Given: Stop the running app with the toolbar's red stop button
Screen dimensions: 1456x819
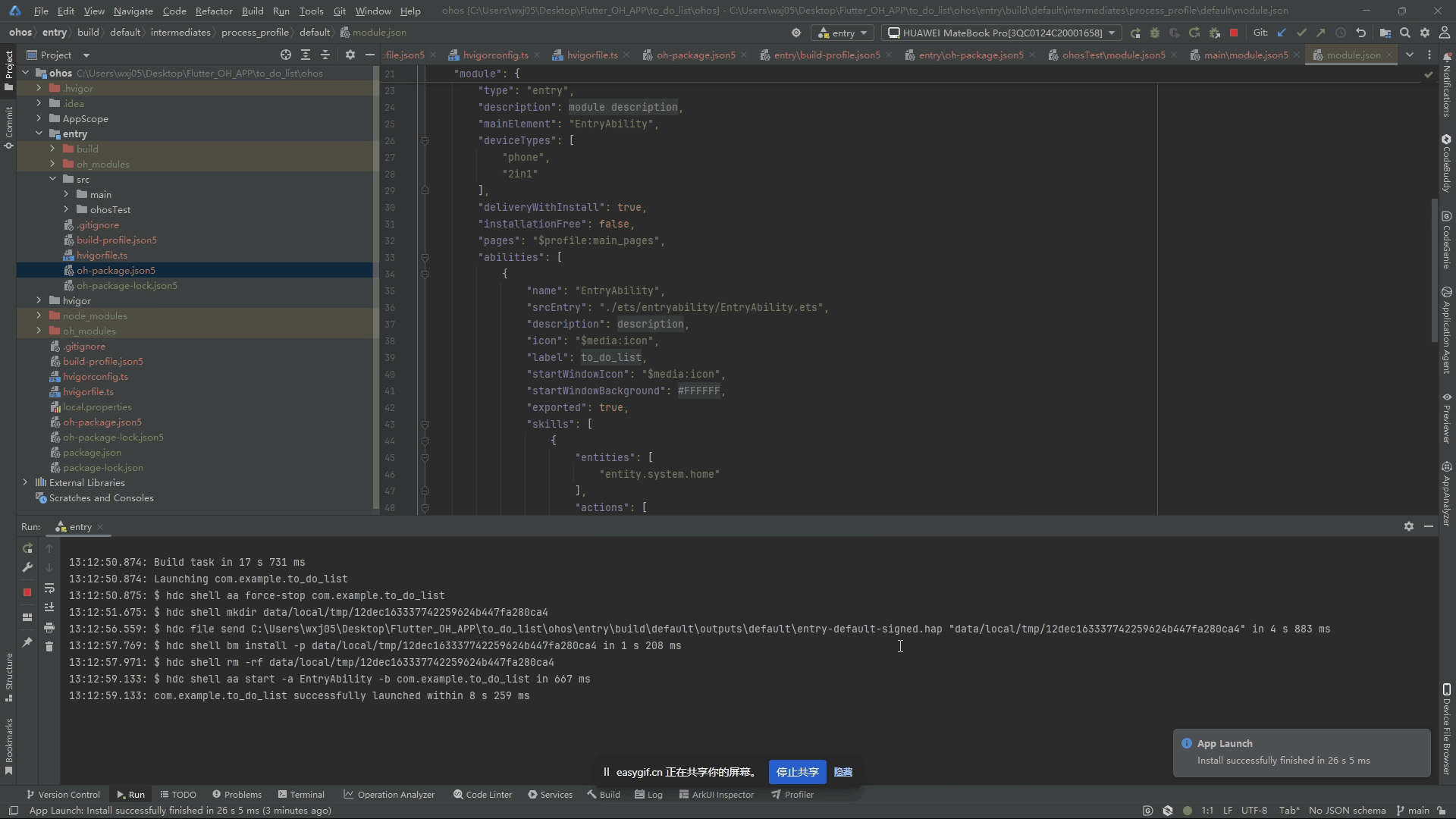Looking at the screenshot, I should point(1234,33).
